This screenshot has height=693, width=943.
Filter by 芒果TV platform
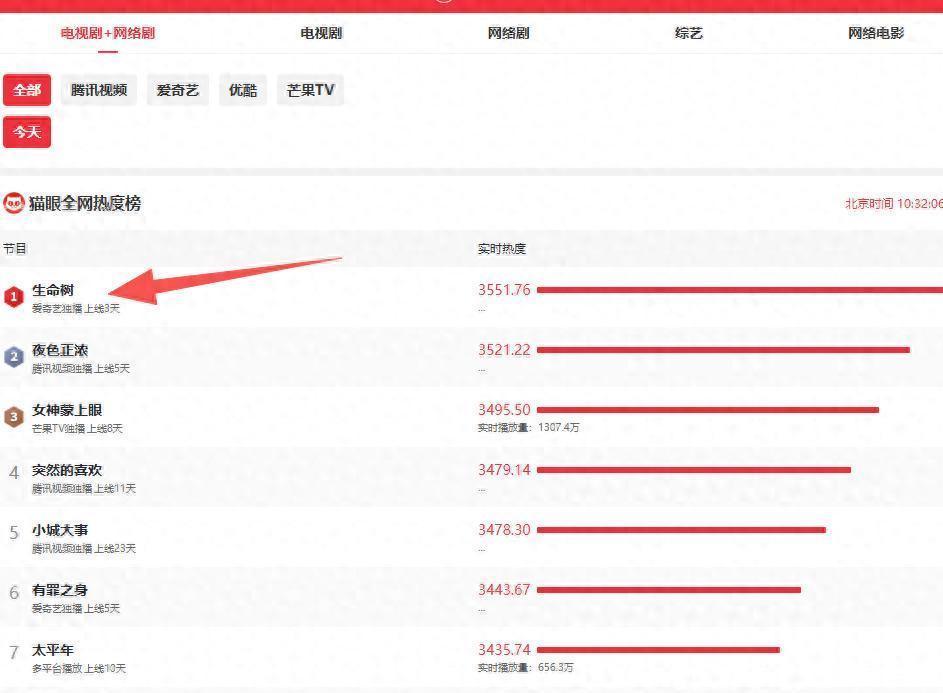[x=310, y=90]
